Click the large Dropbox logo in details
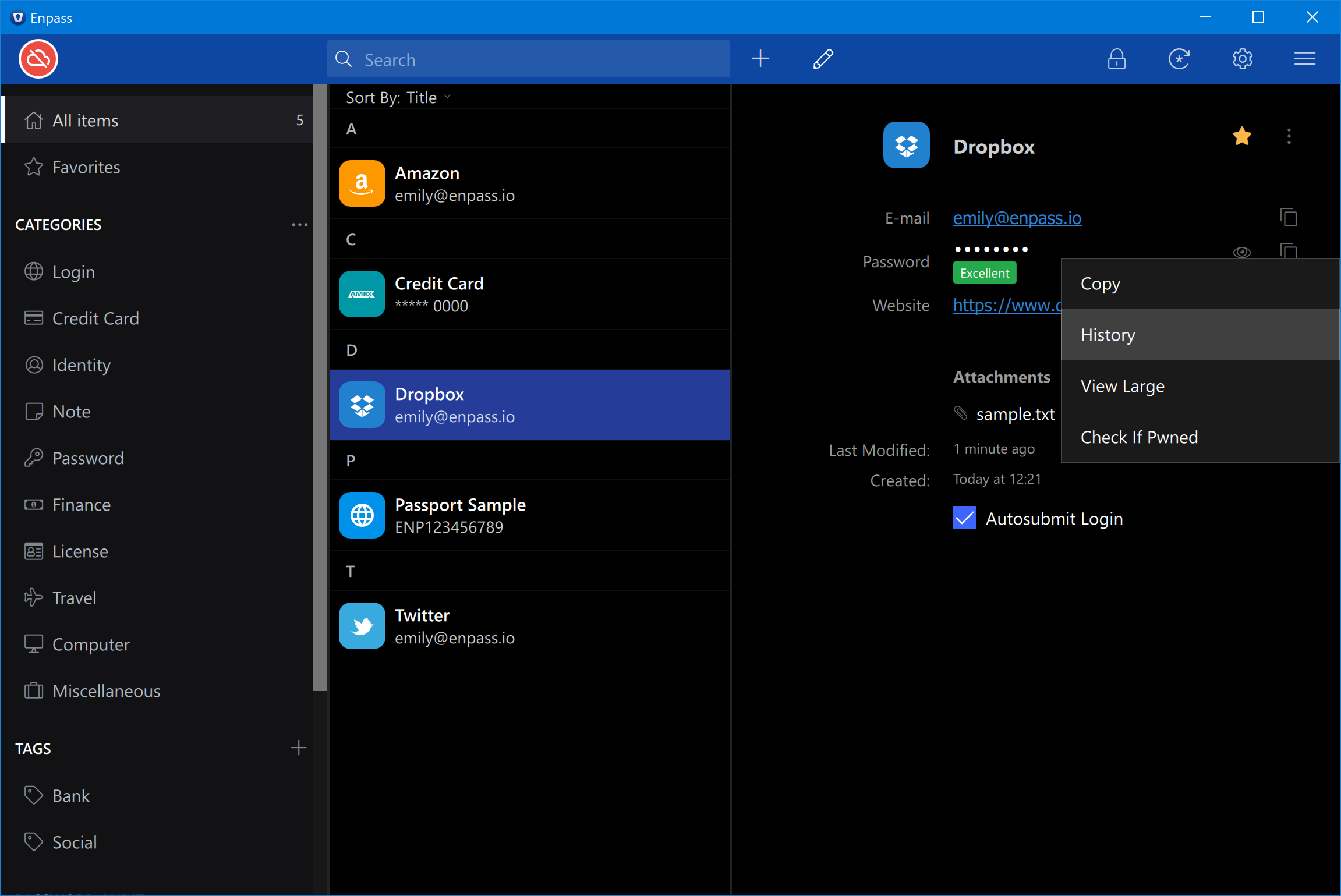Viewport: 1341px width, 896px height. pos(907,145)
